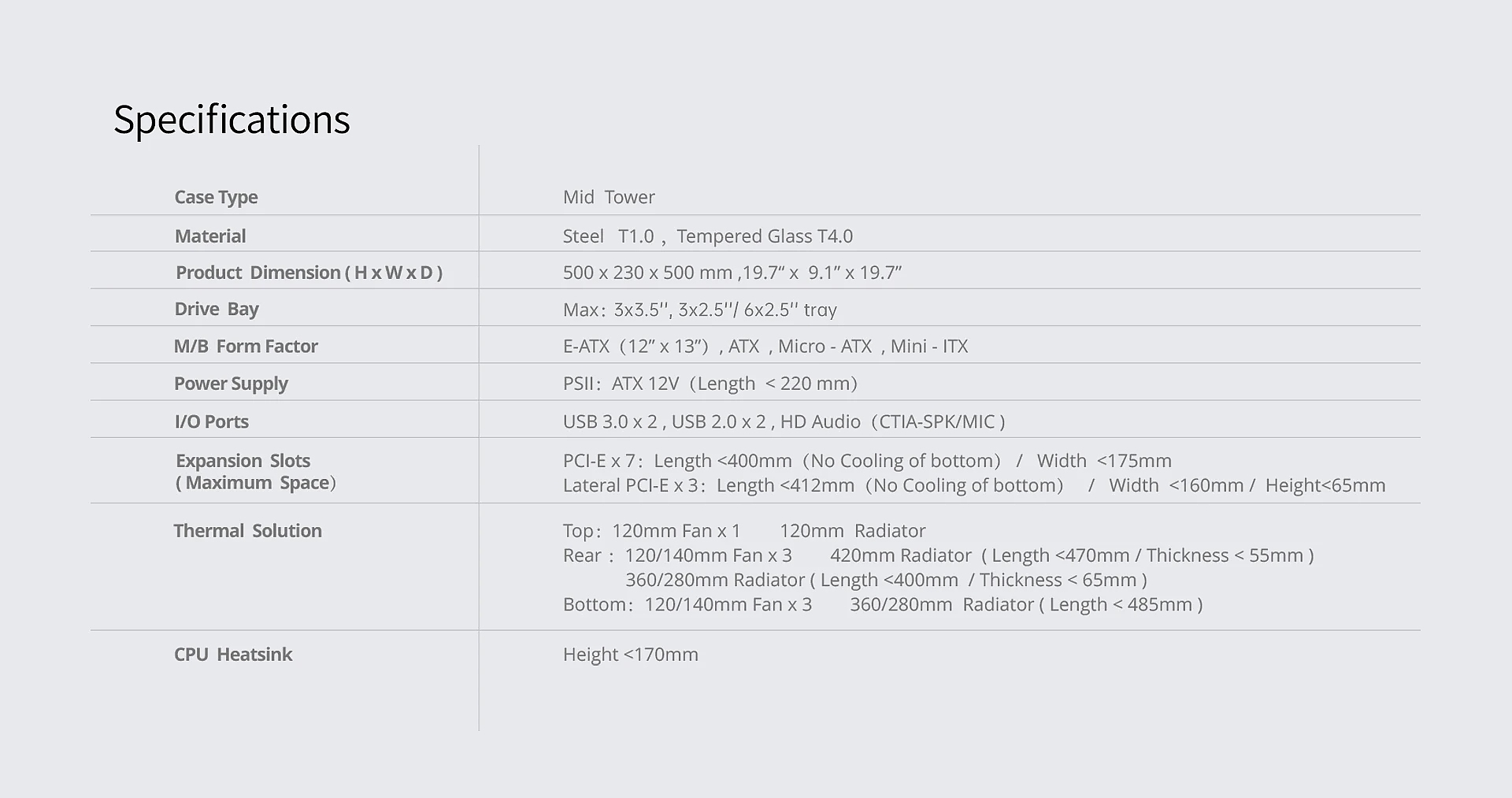Image resolution: width=1512 pixels, height=798 pixels.
Task: Click the CPU Heatsink label
Action: 233,655
